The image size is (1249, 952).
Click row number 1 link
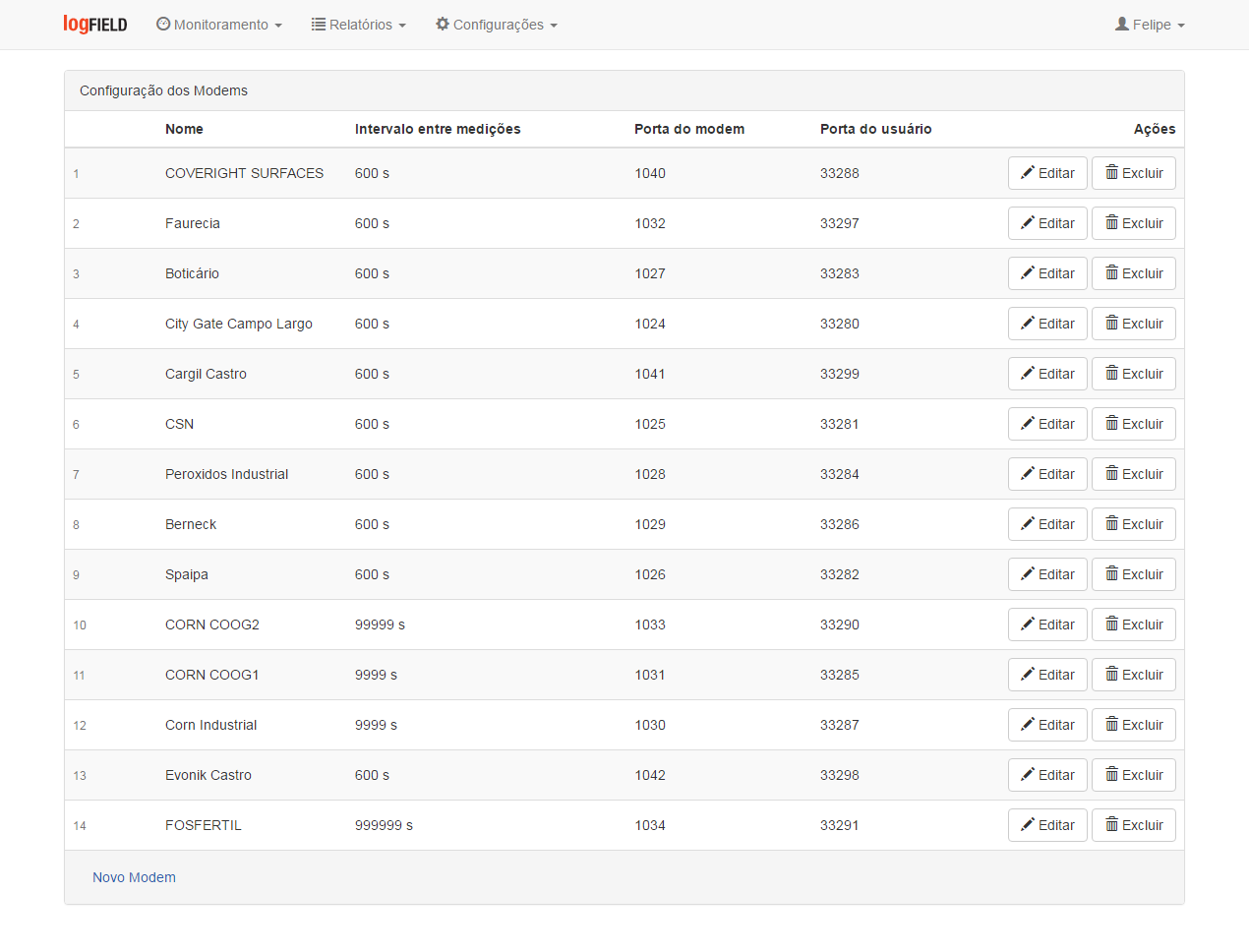pyautogui.click(x=76, y=174)
